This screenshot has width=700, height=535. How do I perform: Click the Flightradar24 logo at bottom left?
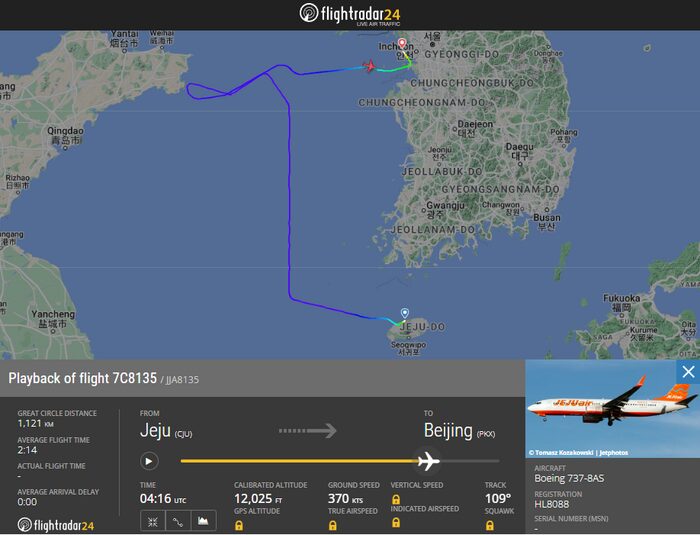tap(56, 525)
